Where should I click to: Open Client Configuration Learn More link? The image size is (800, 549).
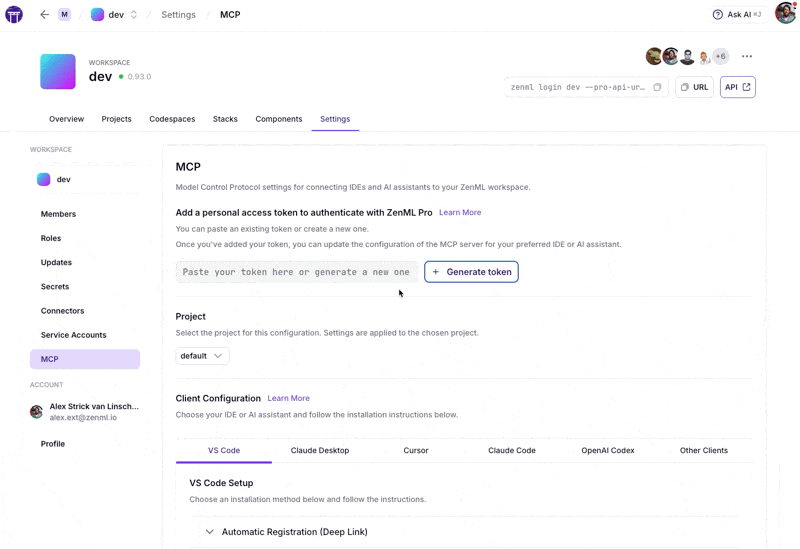(288, 398)
